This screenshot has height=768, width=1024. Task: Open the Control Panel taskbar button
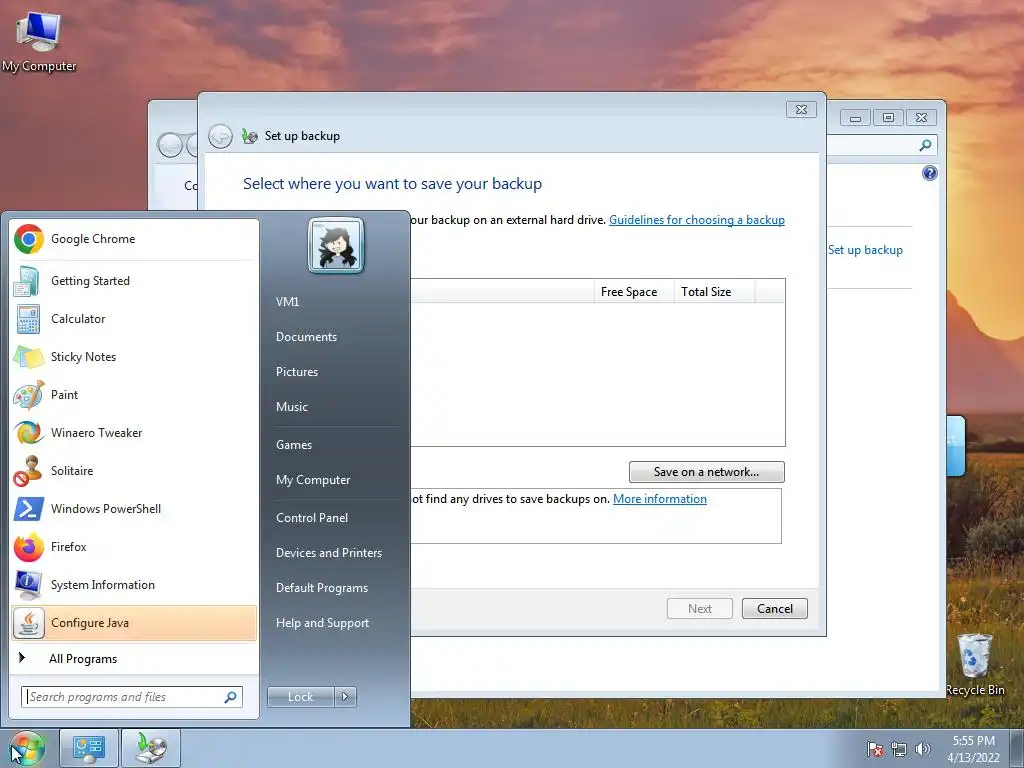pyautogui.click(x=89, y=748)
